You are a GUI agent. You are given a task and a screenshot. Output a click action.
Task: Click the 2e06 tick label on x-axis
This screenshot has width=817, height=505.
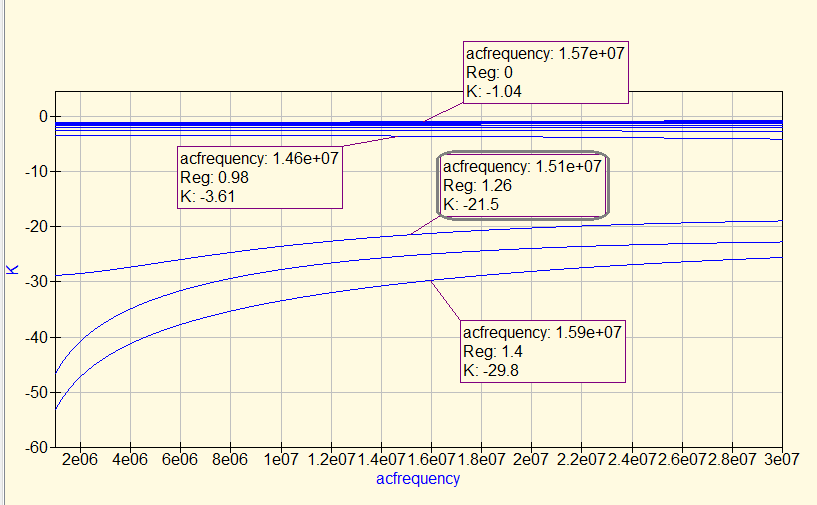coord(80,459)
